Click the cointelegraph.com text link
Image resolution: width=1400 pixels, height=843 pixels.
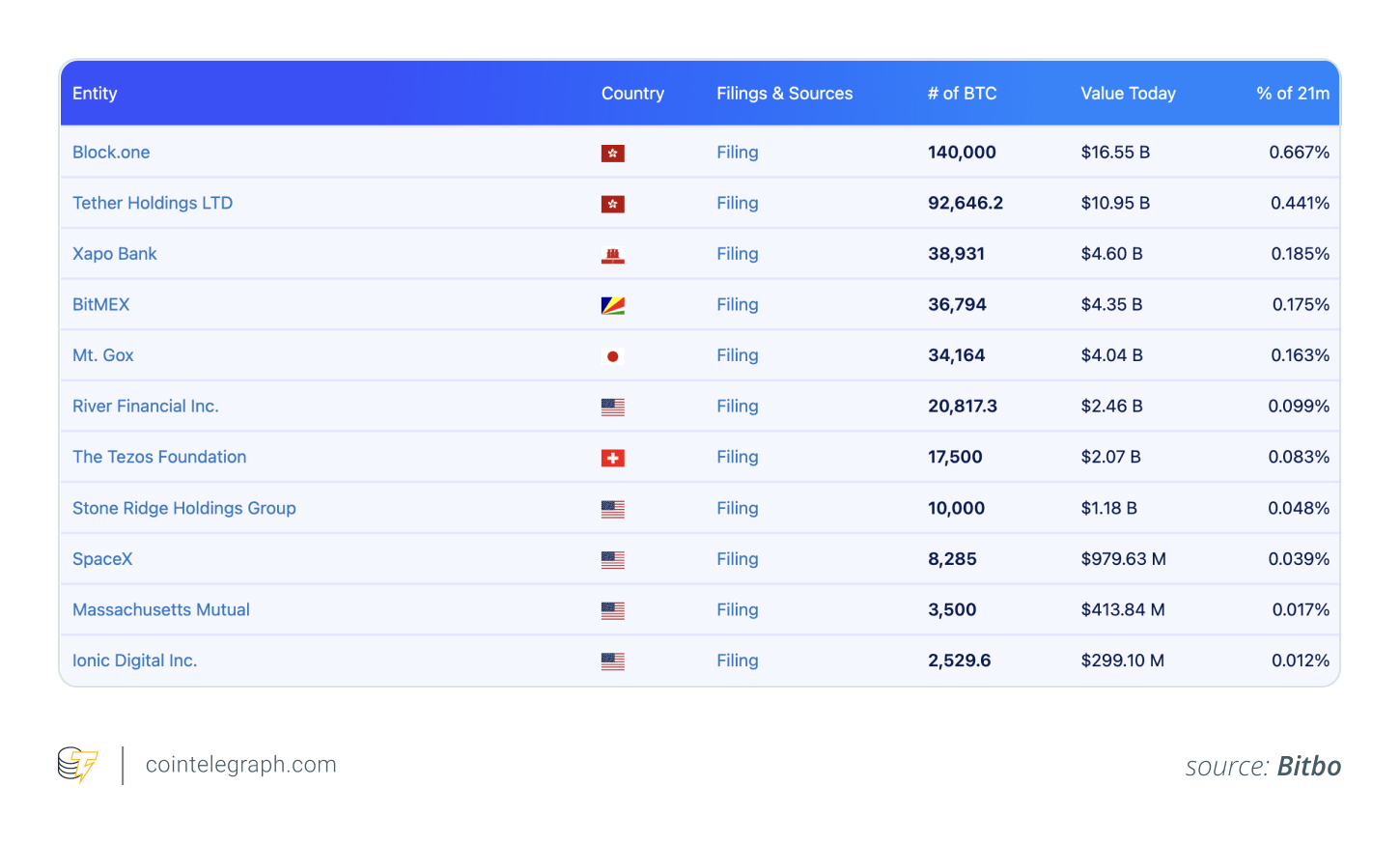pyautogui.click(x=240, y=764)
